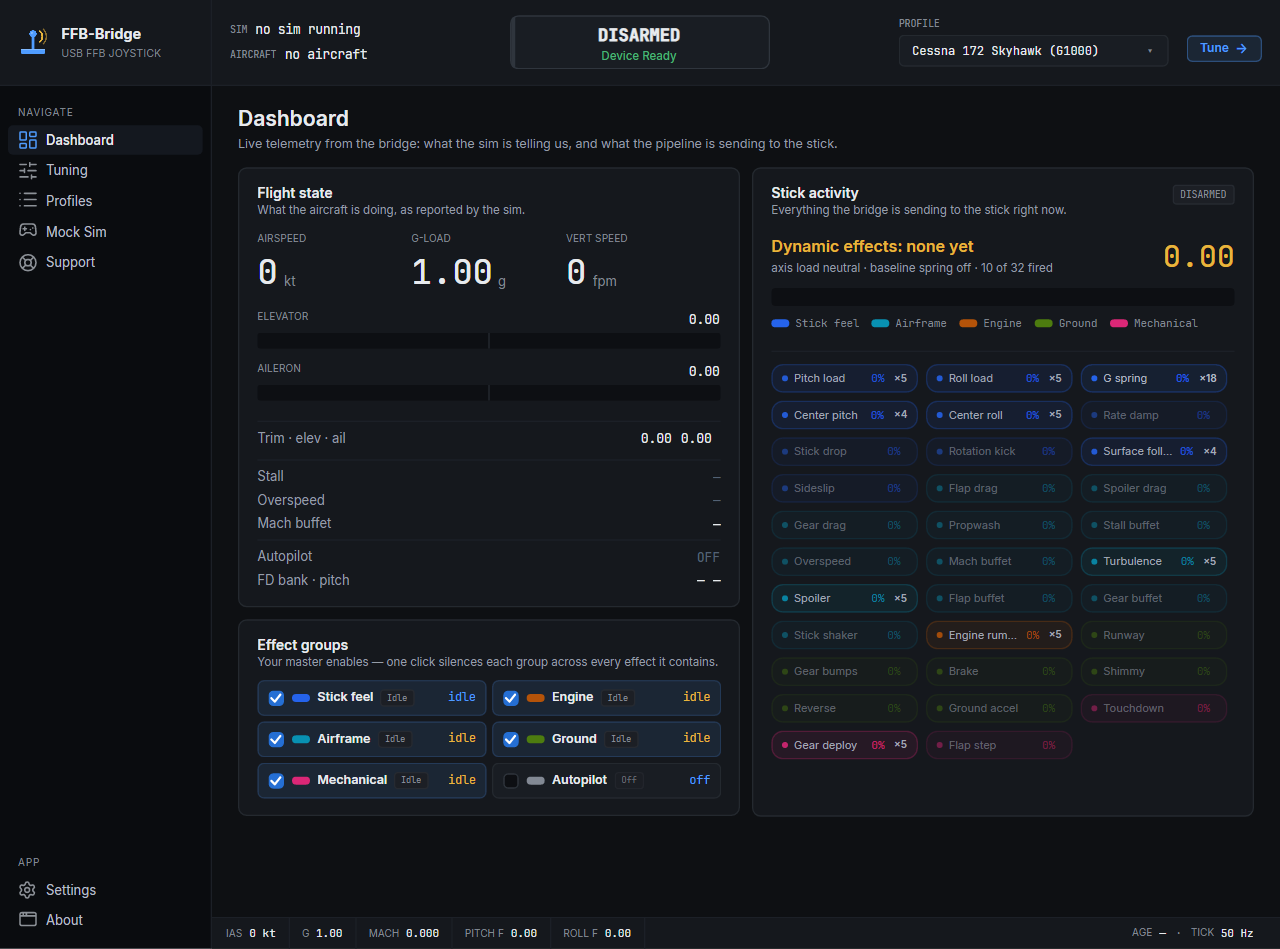The width and height of the screenshot is (1280, 949).
Task: Open the About page
Action: click(105, 920)
